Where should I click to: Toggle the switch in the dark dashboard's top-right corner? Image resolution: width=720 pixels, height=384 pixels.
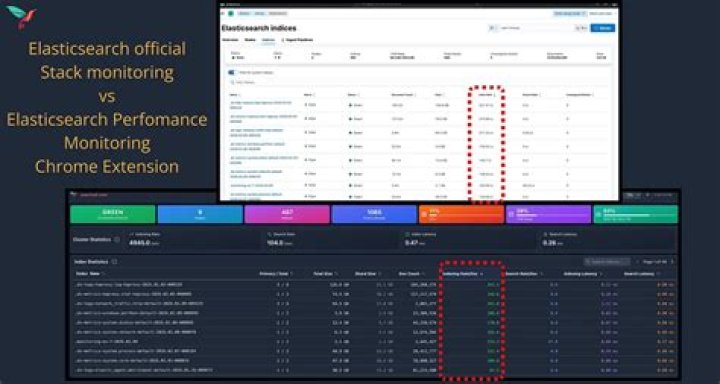coord(634,195)
